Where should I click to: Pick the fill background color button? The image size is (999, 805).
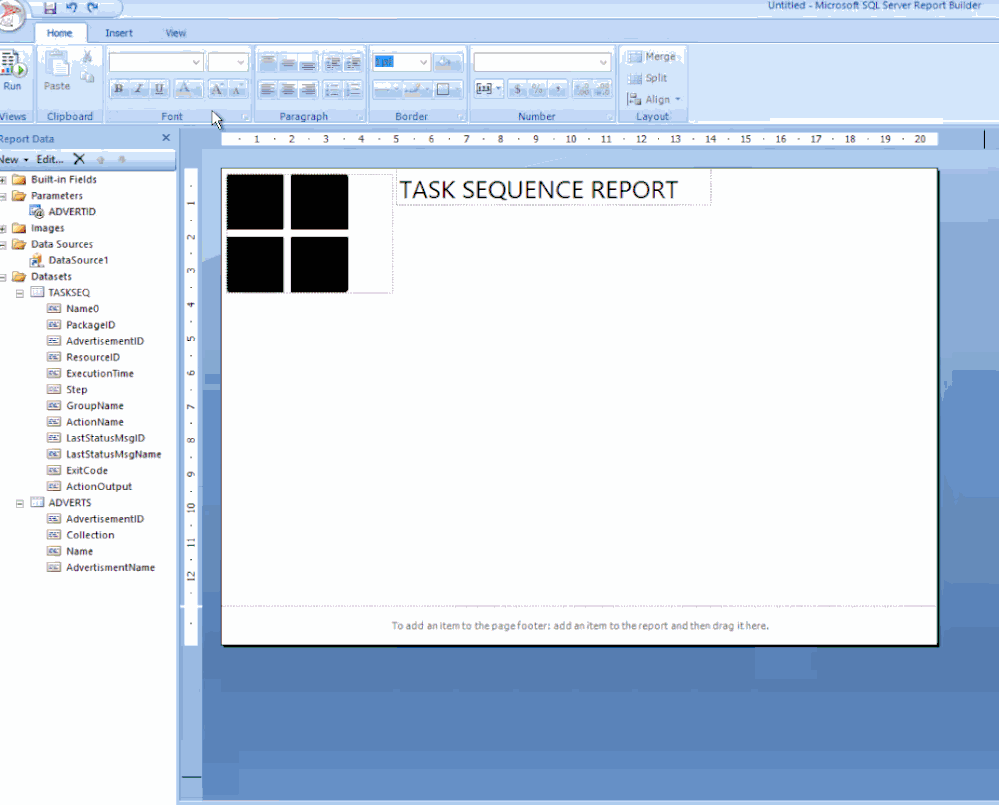point(449,62)
